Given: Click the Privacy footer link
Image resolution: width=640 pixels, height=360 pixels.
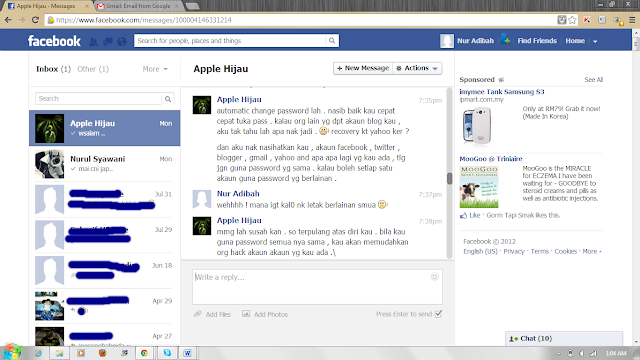Looking at the screenshot, I should click(514, 251).
